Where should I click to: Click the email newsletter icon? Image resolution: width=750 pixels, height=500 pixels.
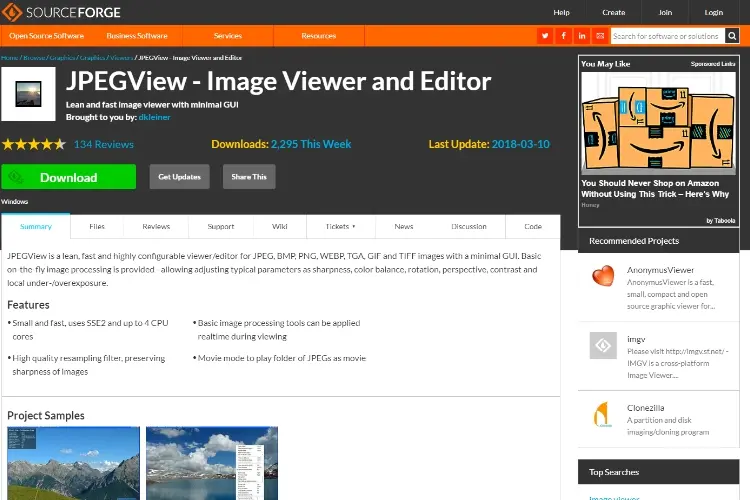[x=600, y=36]
